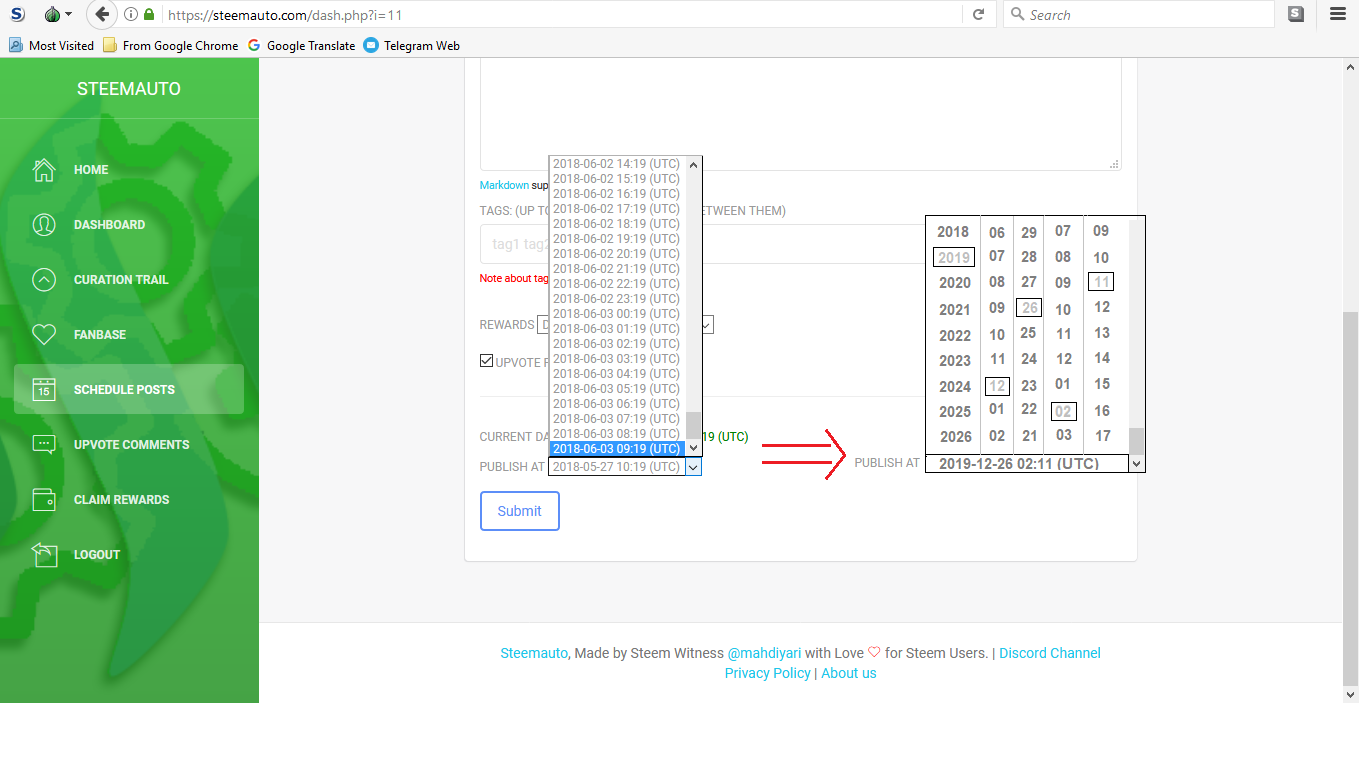Click the page scrollbar up arrow
The image size is (1360, 768).
coord(1351,66)
